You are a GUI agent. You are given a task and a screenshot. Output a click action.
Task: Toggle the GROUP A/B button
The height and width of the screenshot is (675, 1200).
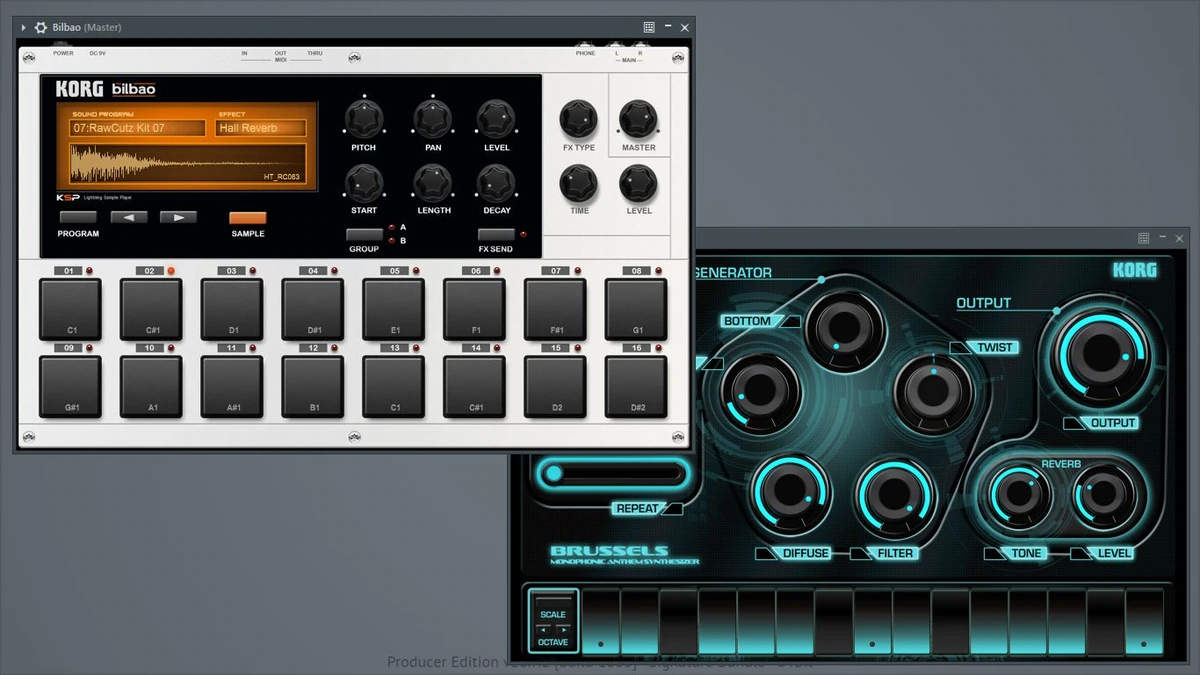pos(364,235)
